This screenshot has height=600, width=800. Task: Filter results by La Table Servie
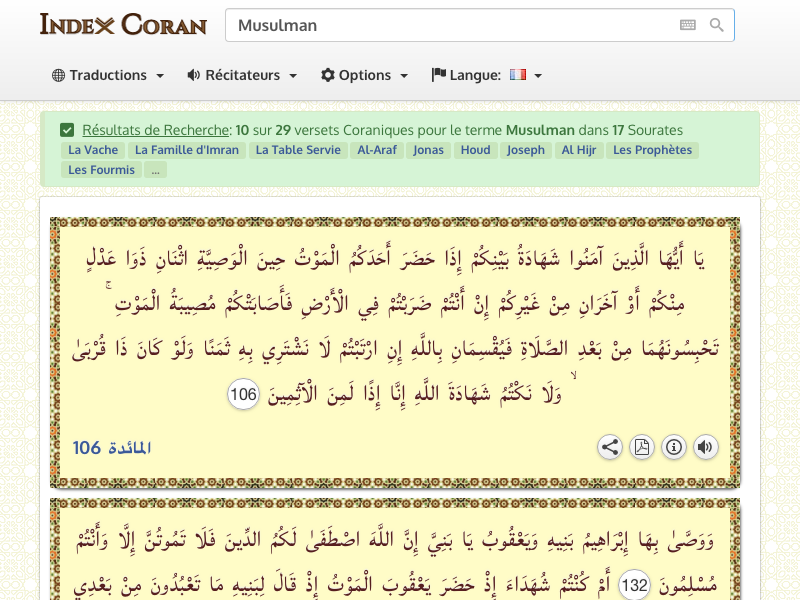pyautogui.click(x=298, y=150)
